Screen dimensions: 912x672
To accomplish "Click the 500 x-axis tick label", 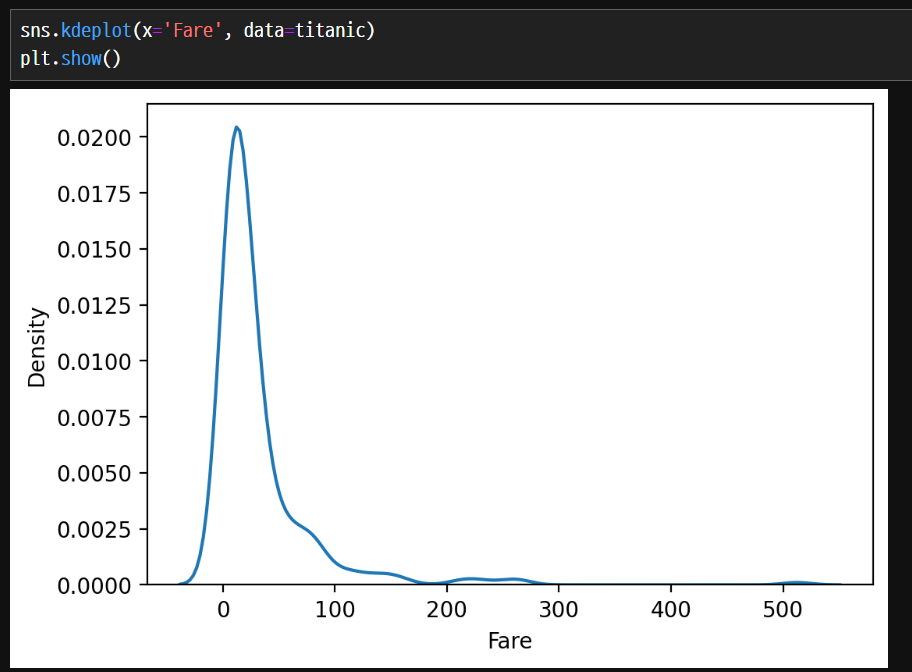I will [x=782, y=610].
